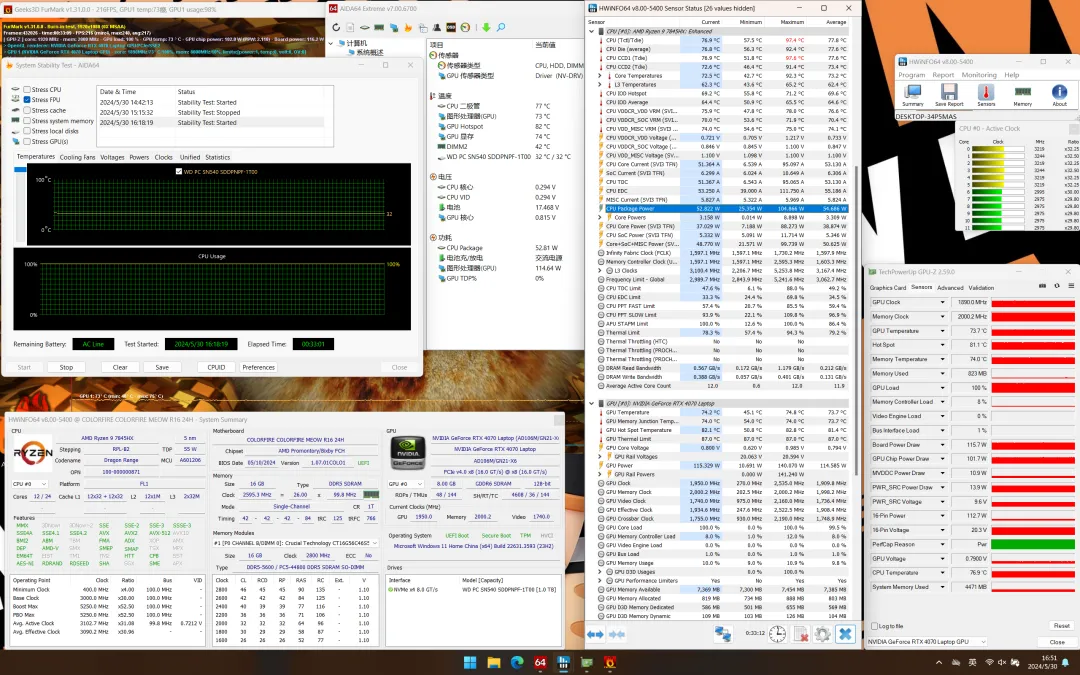The height and width of the screenshot is (675, 1080).
Task: Close sensor window with blue X icon
Action: coord(845,634)
